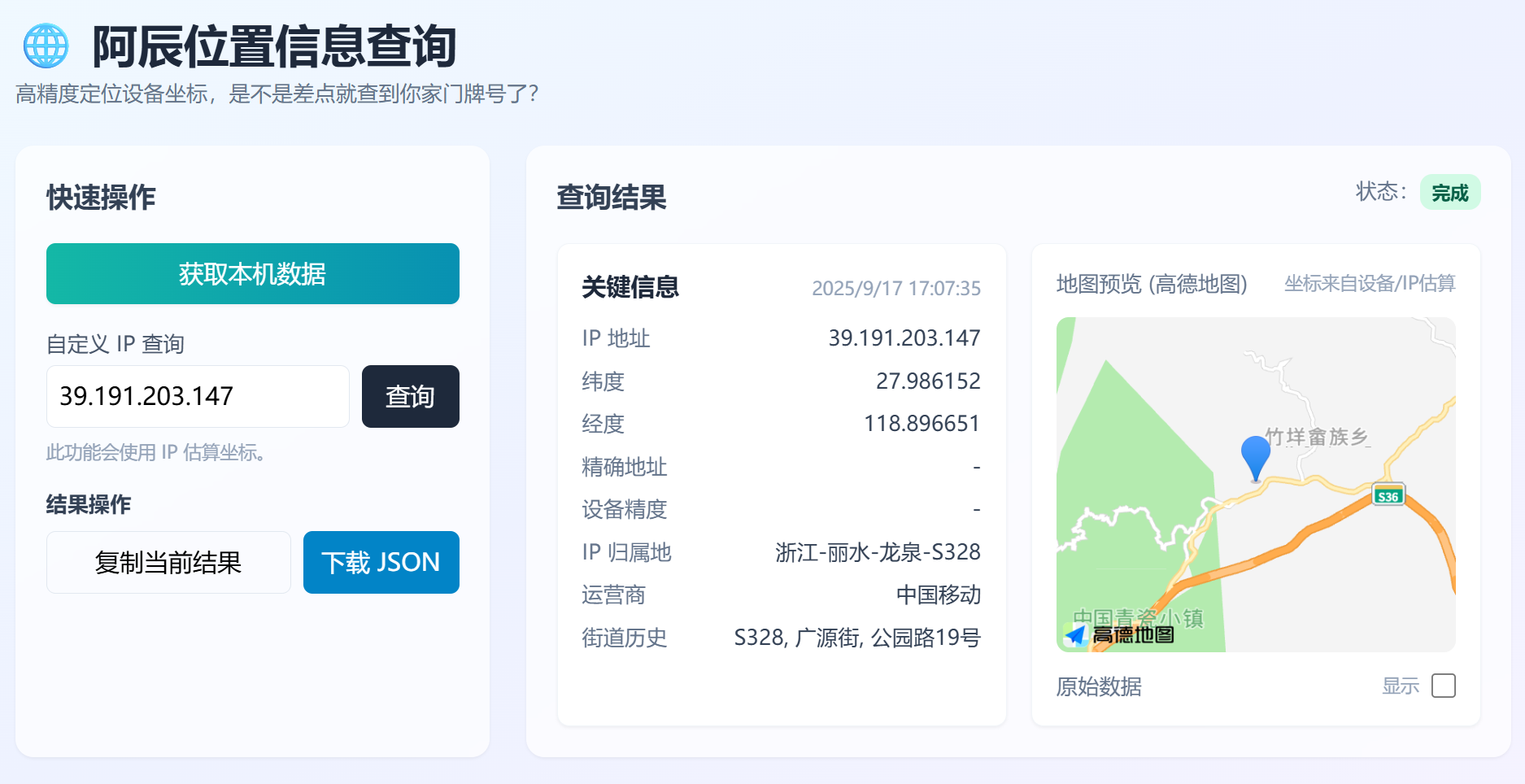Click the 下载 JSON button

[381, 562]
